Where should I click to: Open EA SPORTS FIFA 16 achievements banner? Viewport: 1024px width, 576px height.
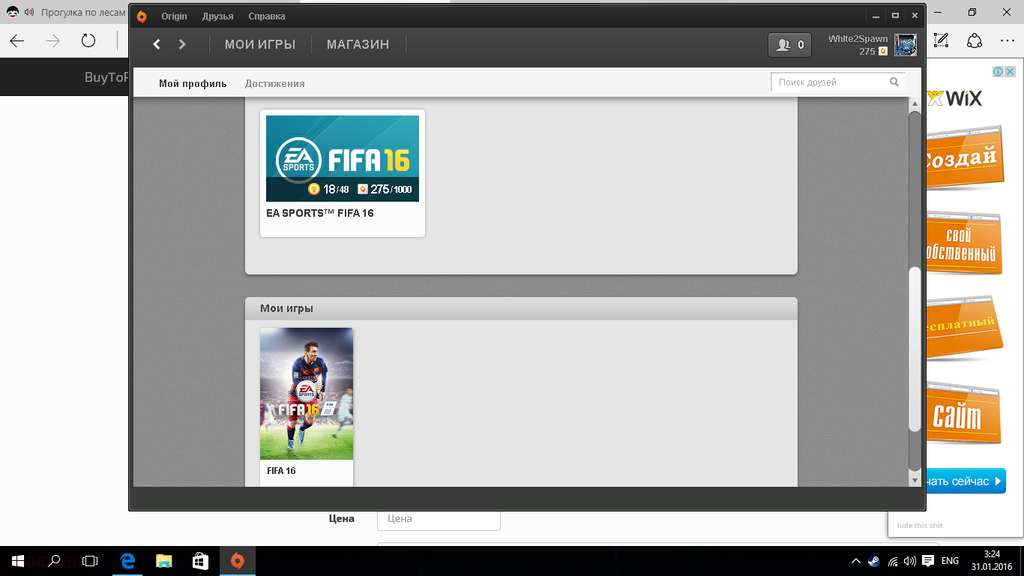point(342,158)
